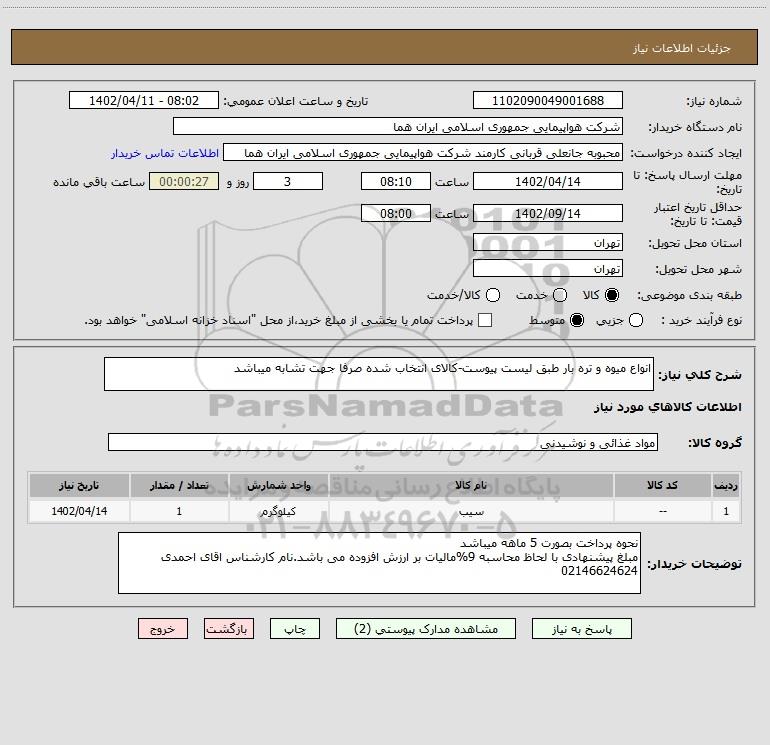Select the کالا/خدمت radio option
770x745 pixels.
click(x=493, y=295)
